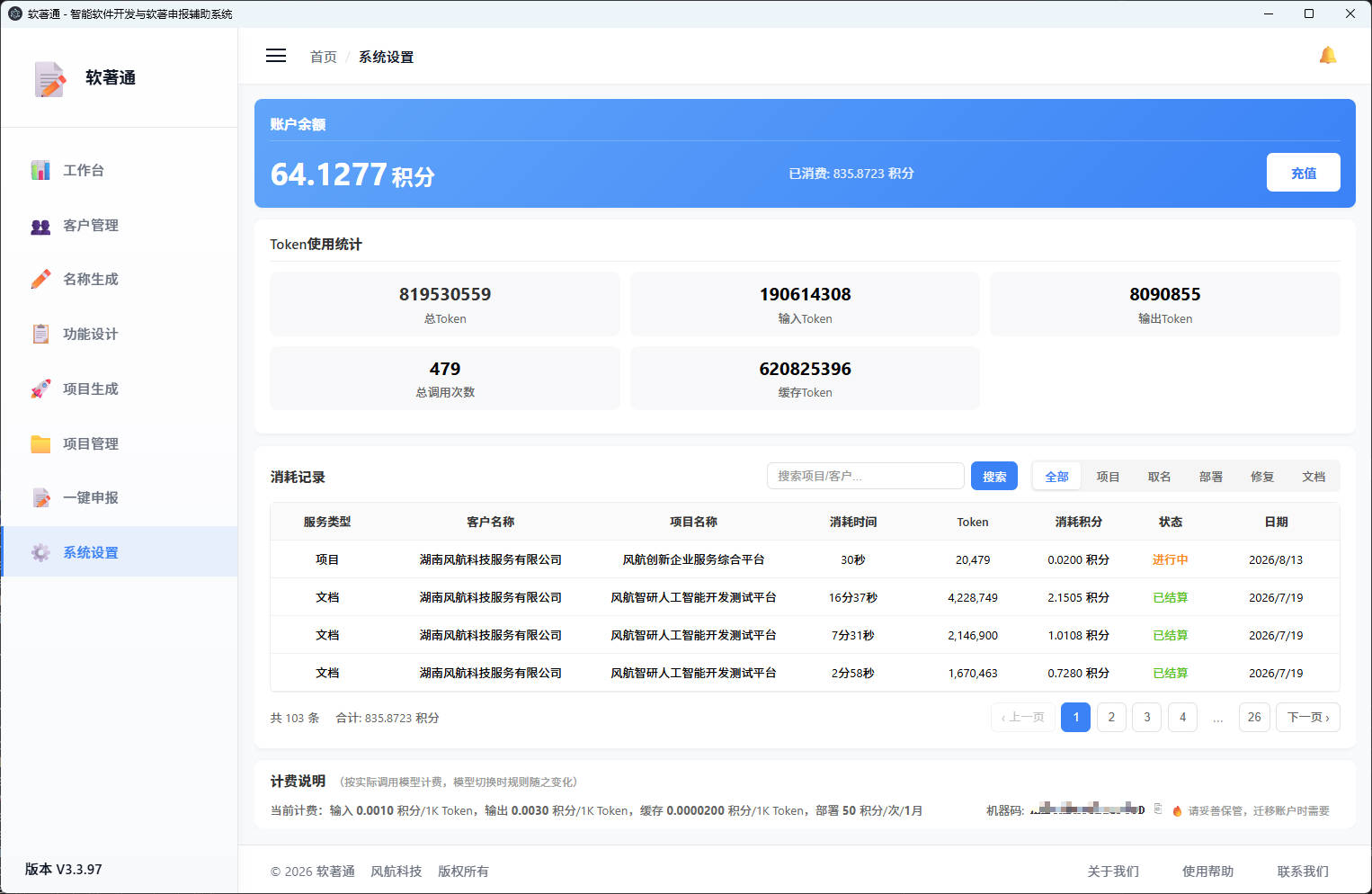
Task: Open the 联系我们 footer link
Action: [x=1303, y=871]
